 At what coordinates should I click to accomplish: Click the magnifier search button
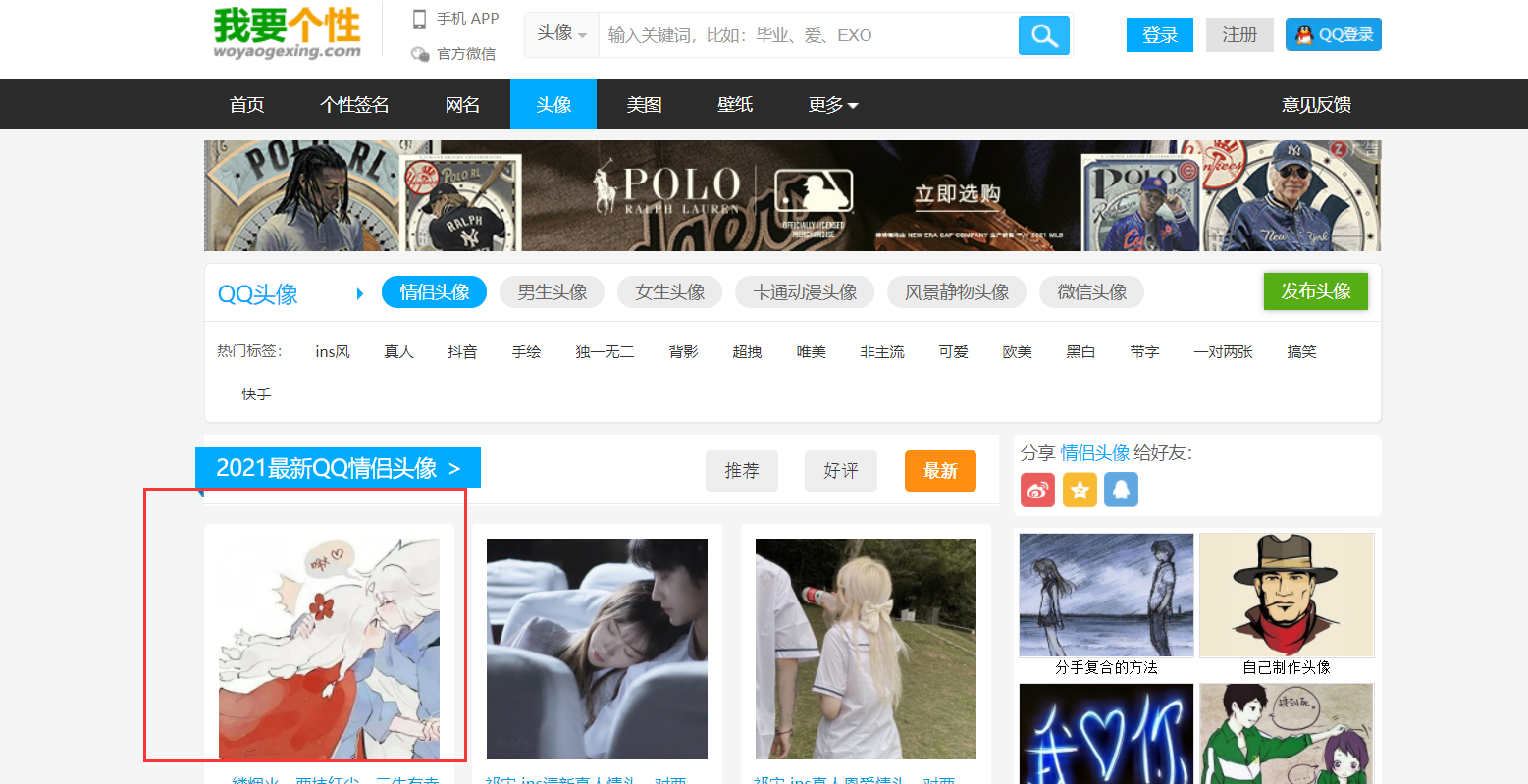[1043, 36]
